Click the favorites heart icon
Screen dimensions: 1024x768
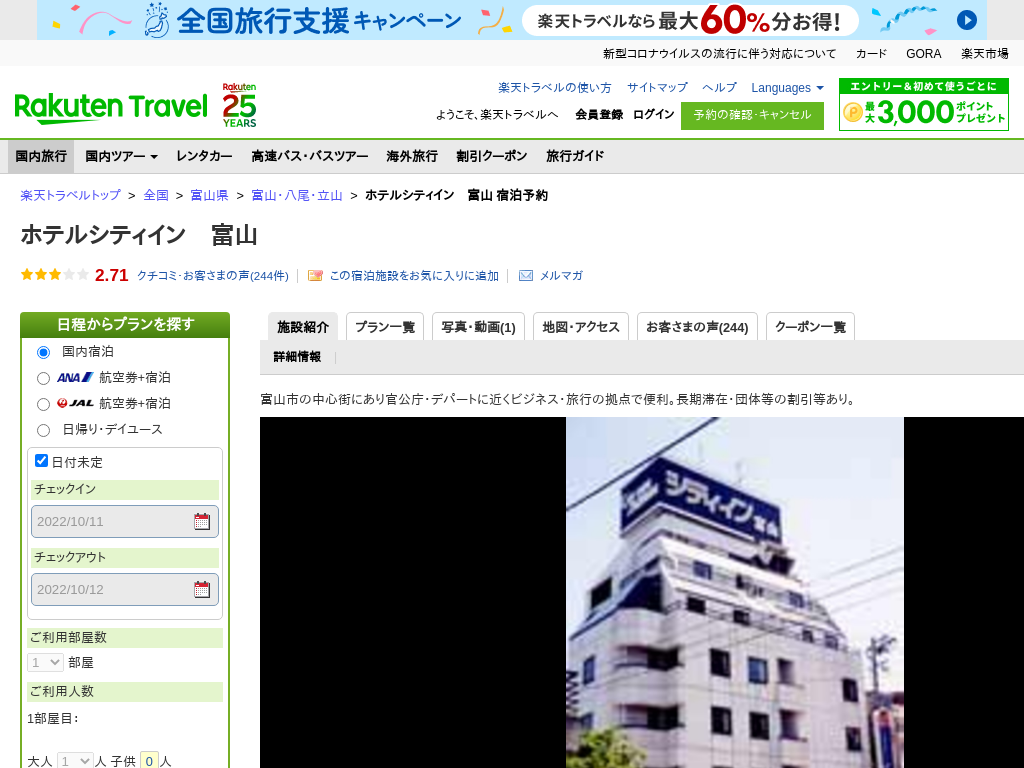click(315, 276)
